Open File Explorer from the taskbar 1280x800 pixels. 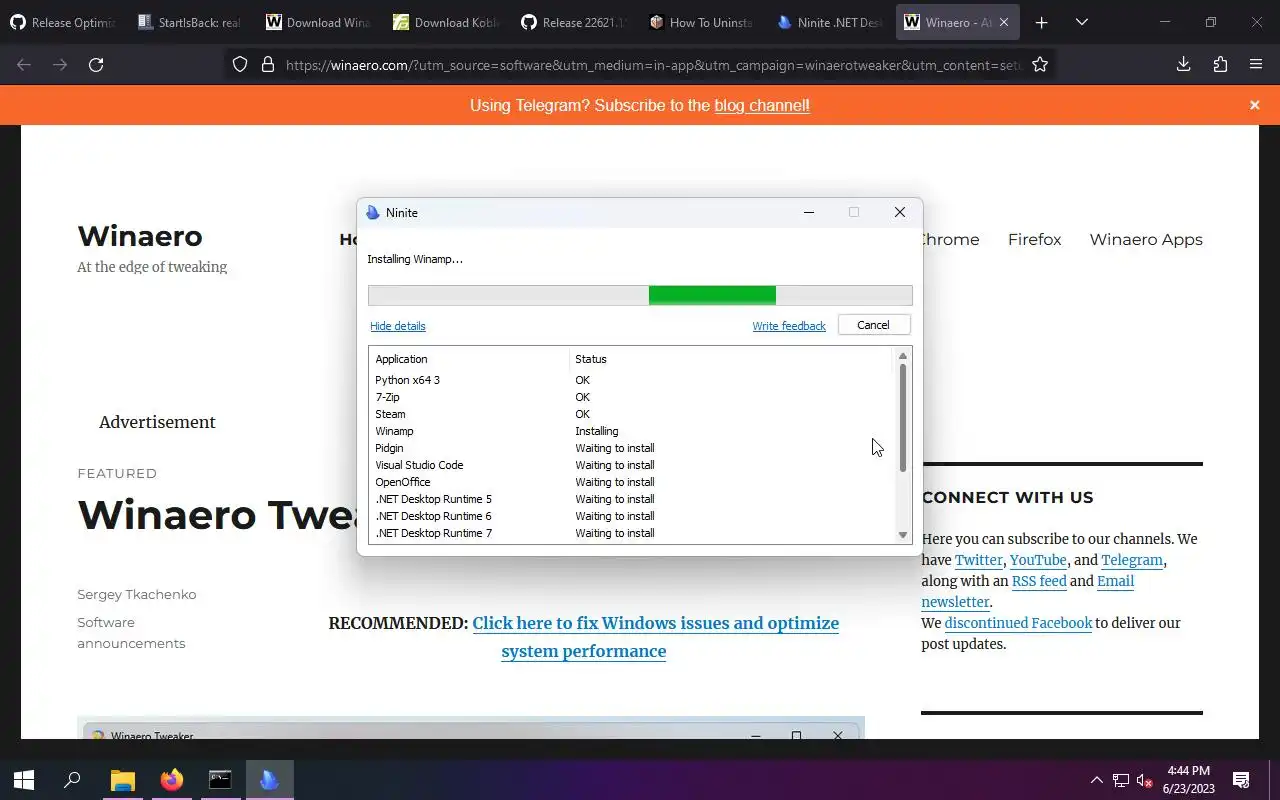click(x=122, y=780)
